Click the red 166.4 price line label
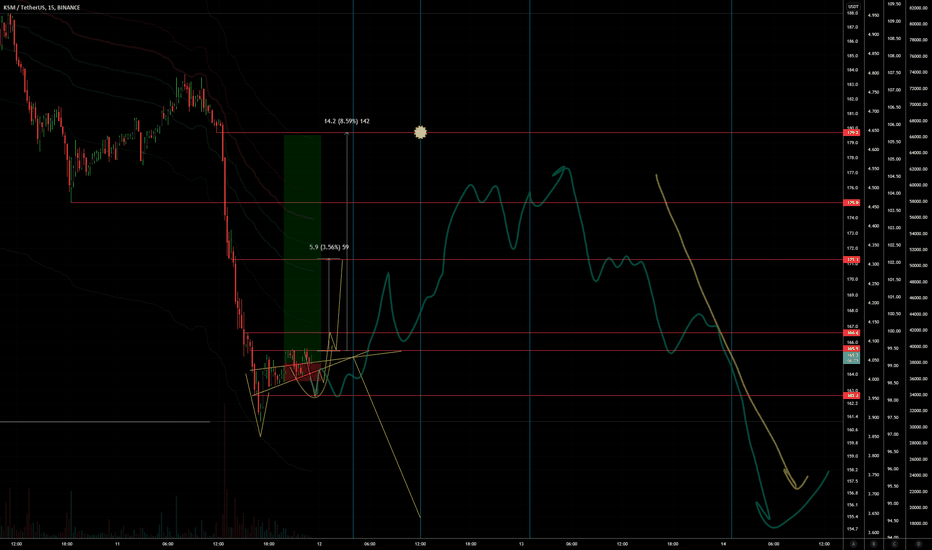 pyautogui.click(x=852, y=333)
